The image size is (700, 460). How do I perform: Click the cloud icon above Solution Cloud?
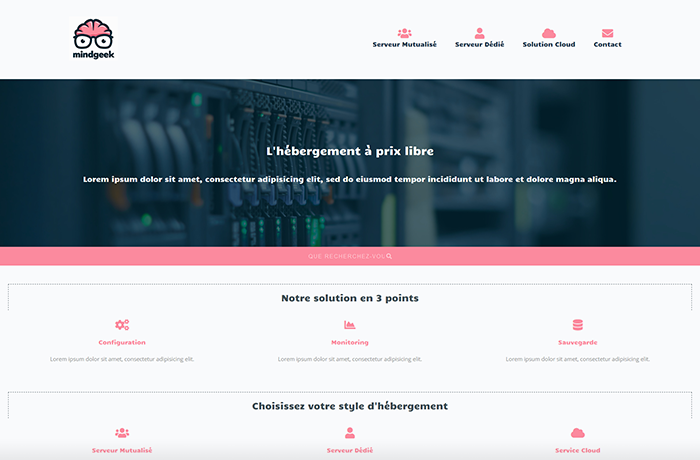548,33
